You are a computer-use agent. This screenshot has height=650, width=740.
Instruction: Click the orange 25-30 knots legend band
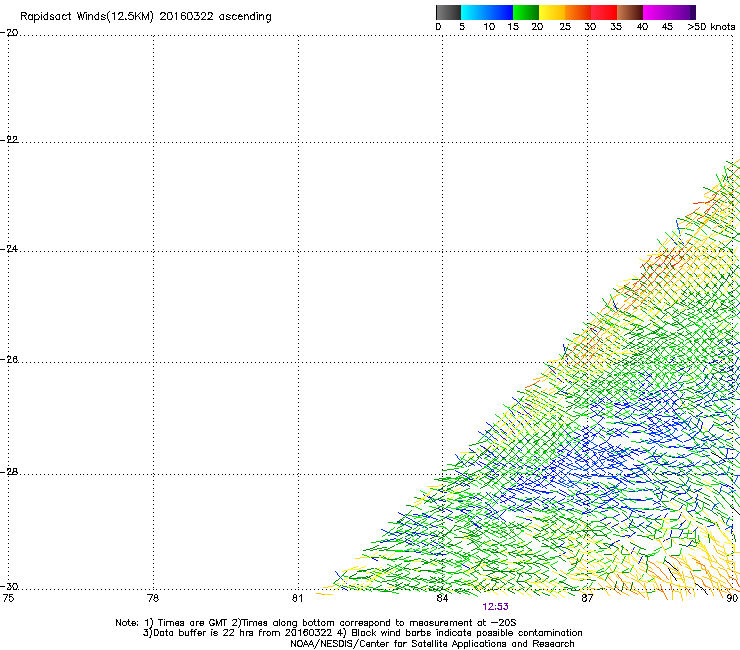click(578, 12)
